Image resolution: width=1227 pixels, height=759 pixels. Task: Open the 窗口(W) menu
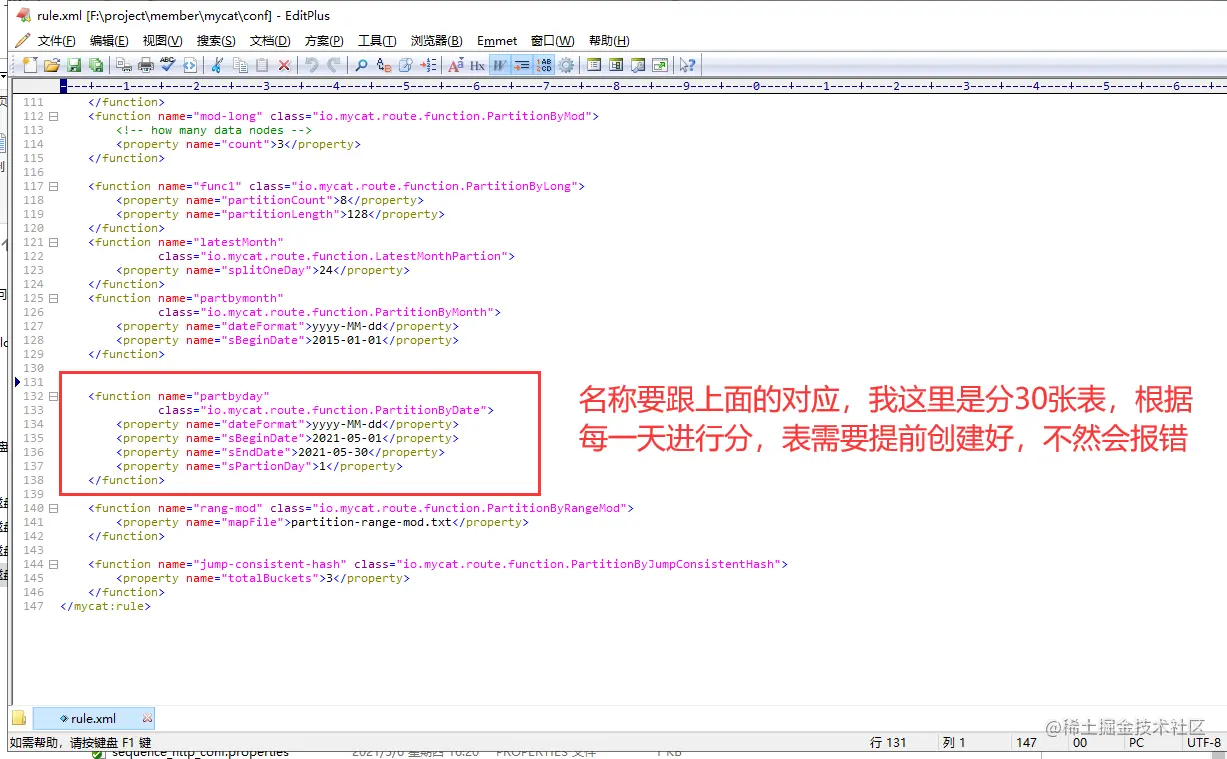pos(553,41)
